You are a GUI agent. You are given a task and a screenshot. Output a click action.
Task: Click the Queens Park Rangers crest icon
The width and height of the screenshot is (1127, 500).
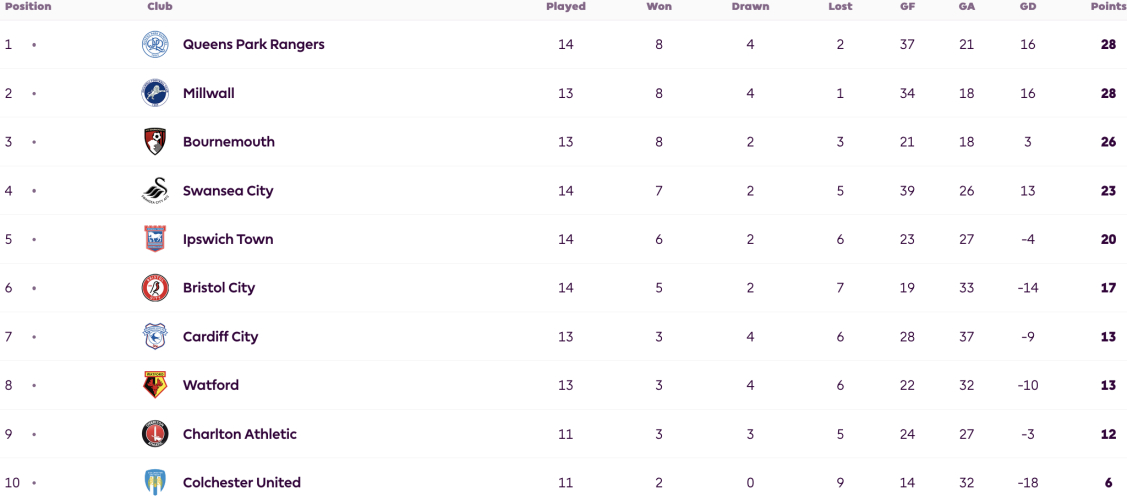point(155,45)
